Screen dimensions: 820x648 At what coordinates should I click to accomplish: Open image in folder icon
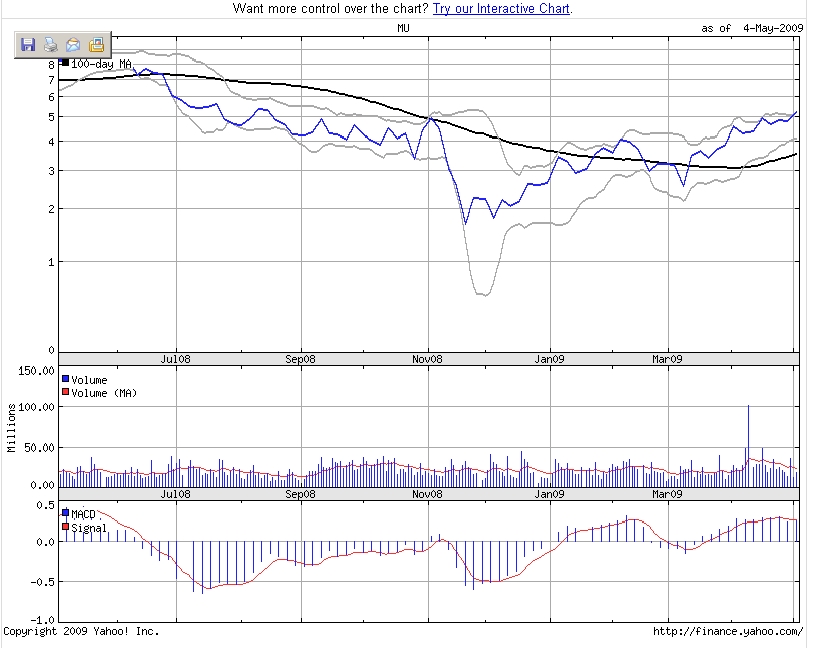pyautogui.click(x=96, y=45)
